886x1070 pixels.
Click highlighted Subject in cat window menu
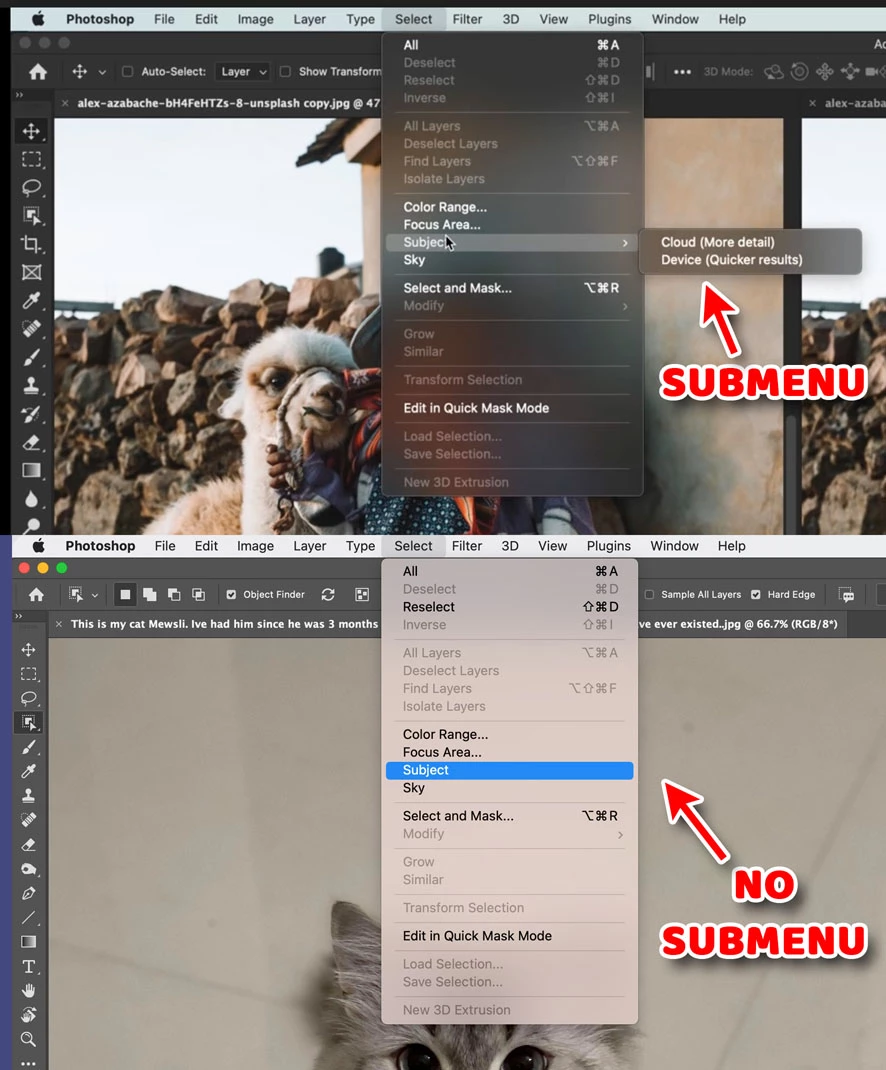point(509,770)
